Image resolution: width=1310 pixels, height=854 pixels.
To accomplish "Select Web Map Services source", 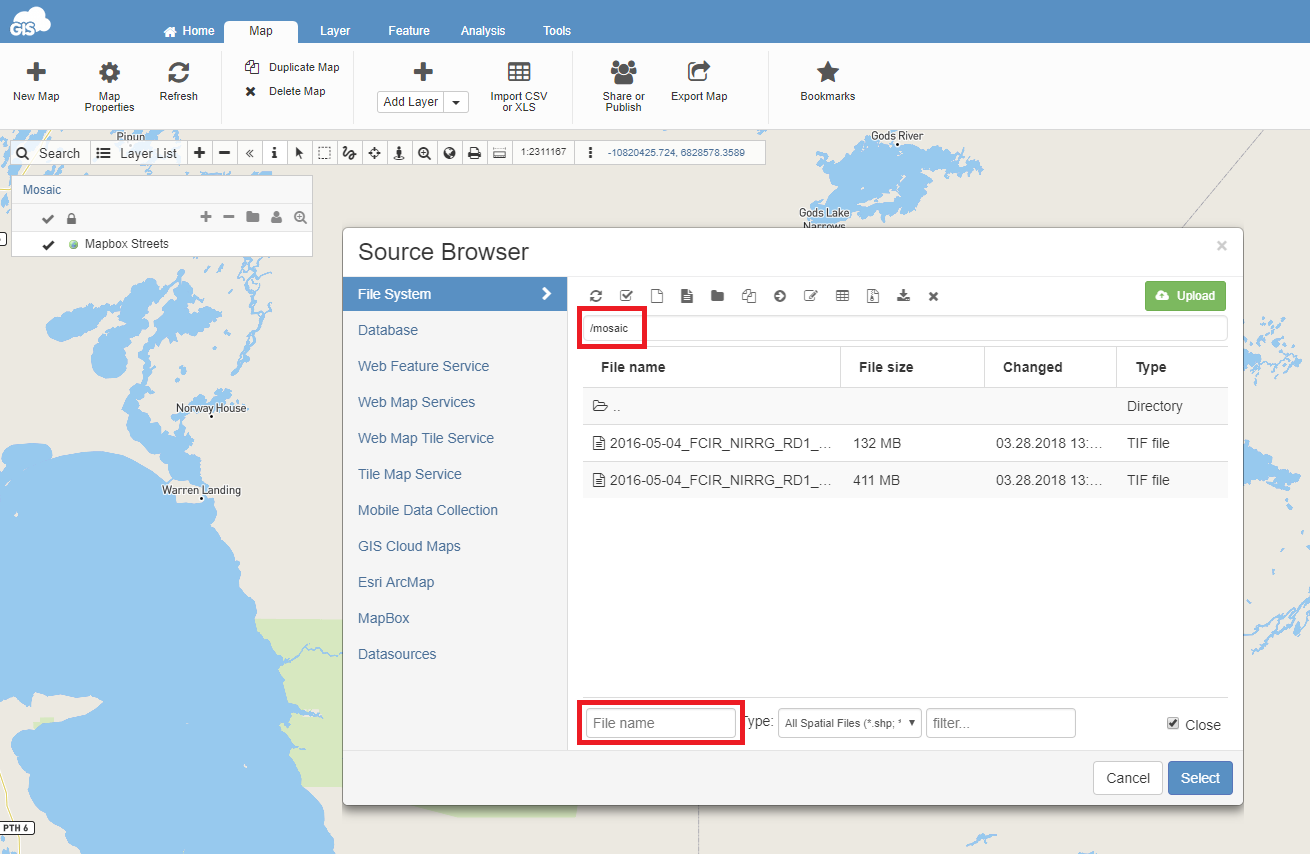I will (x=416, y=402).
